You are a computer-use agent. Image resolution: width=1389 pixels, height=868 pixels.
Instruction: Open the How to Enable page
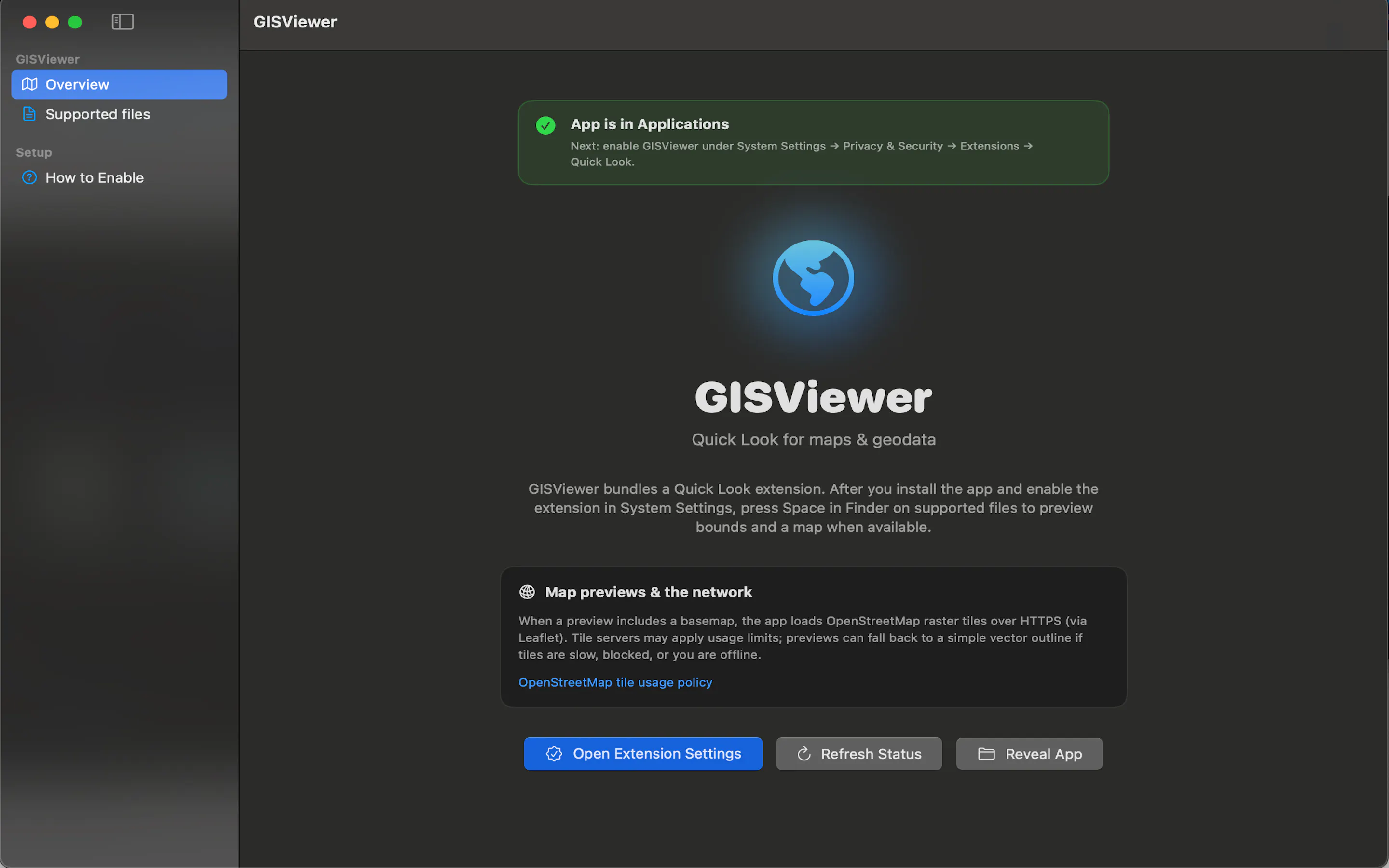click(119, 177)
